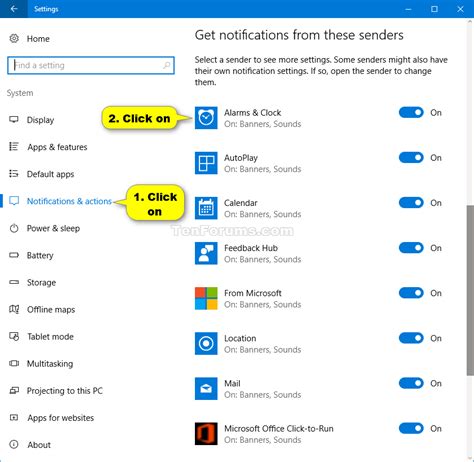Click the Alarms & Clock app icon
This screenshot has width=474, height=462.
pyautogui.click(x=206, y=118)
